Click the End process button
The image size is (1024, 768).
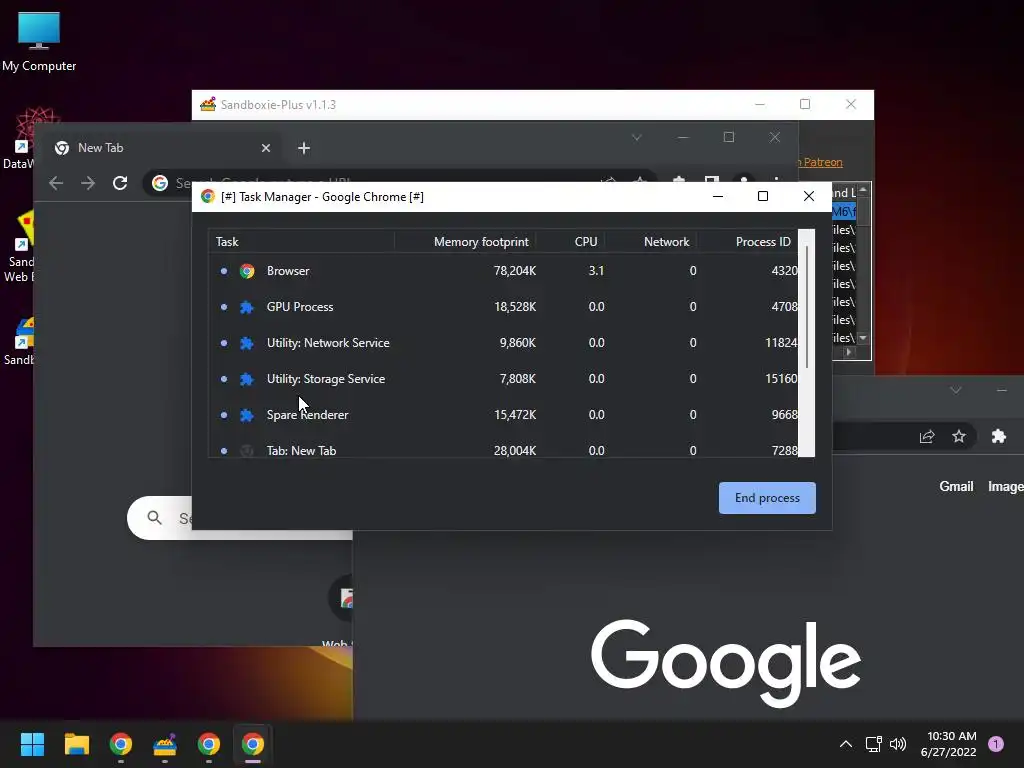[767, 498]
